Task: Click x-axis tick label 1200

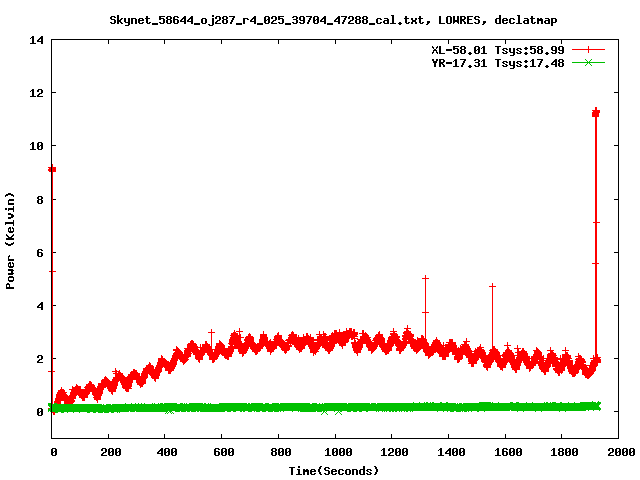Action: click(x=394, y=452)
